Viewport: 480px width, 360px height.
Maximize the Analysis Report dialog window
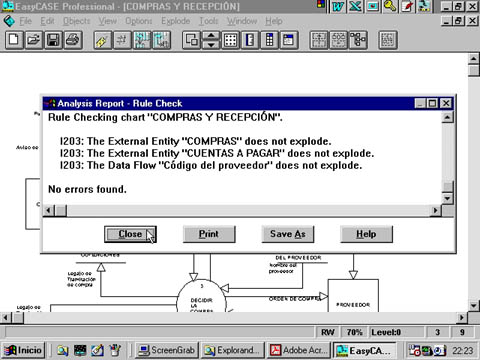tap(432, 103)
